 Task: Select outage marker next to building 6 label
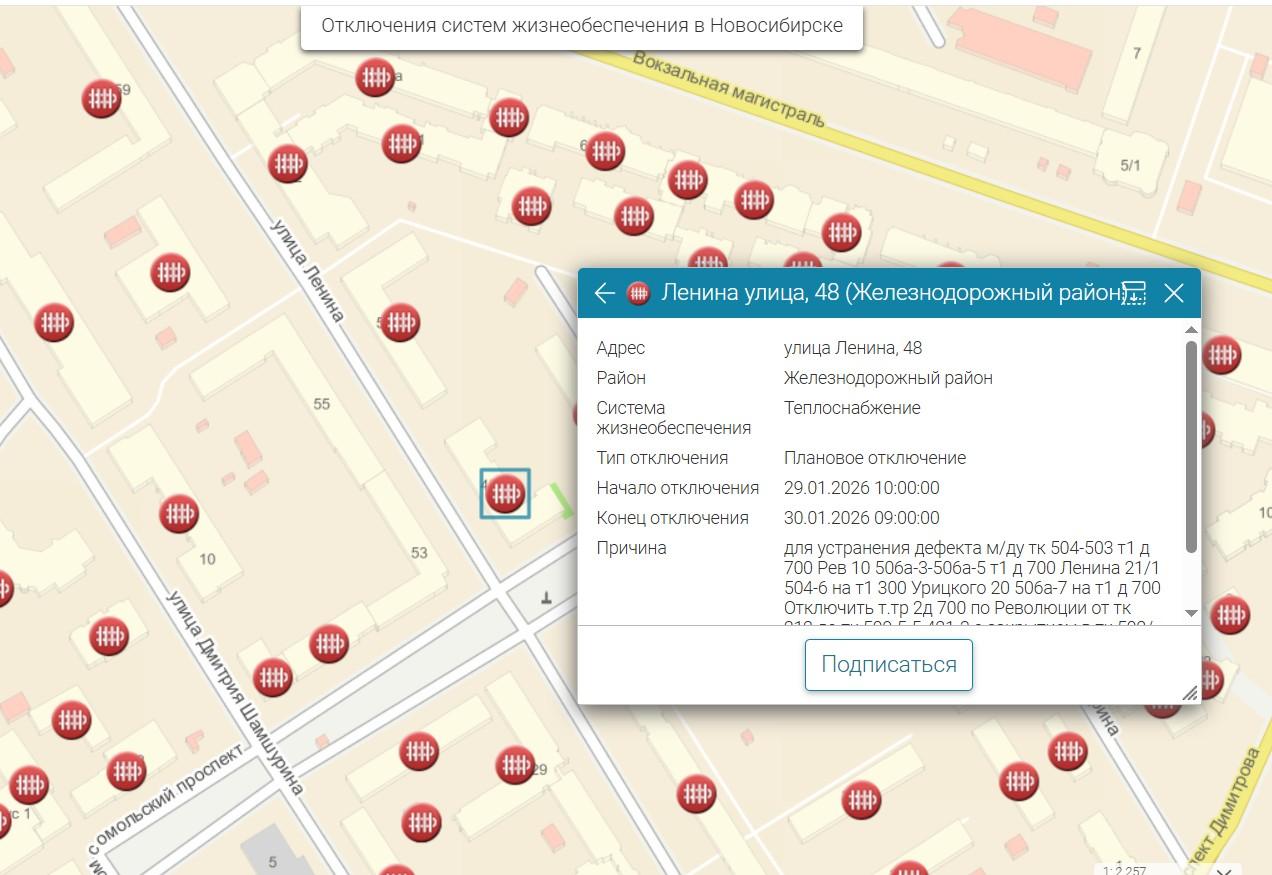click(605, 151)
